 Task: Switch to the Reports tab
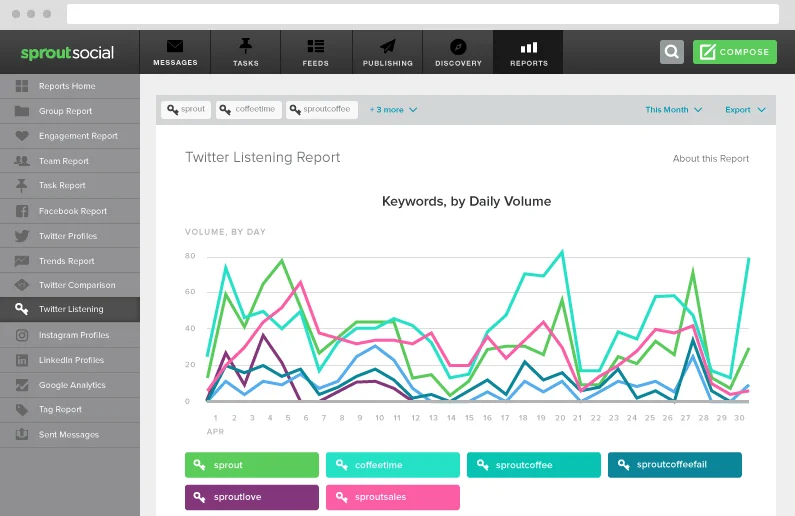coord(528,52)
